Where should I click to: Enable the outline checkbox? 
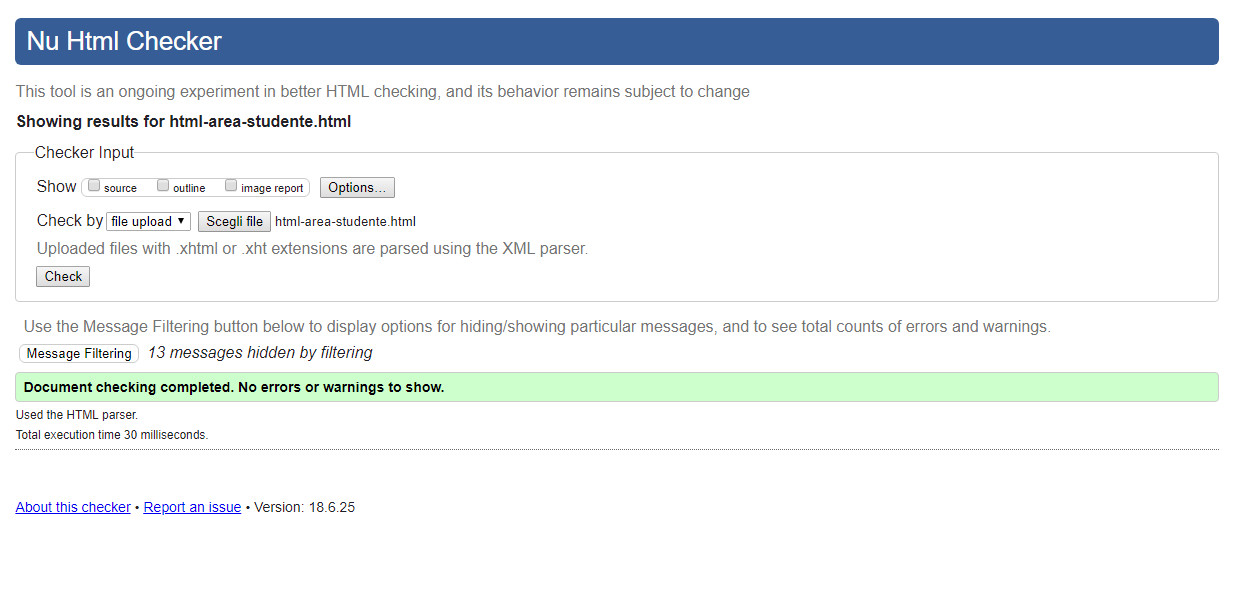coord(163,185)
